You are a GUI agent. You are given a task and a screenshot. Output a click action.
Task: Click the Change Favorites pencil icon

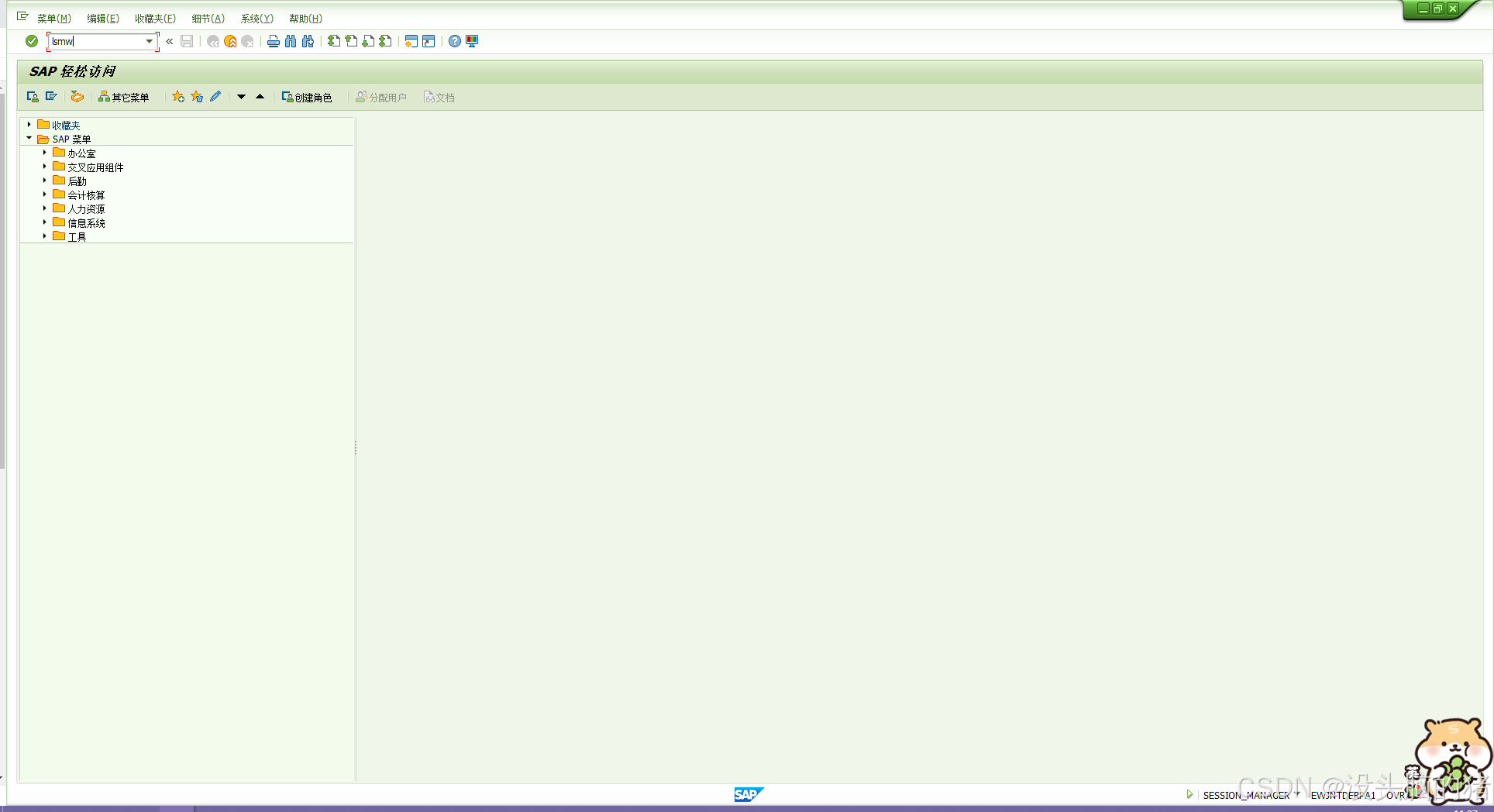click(x=215, y=97)
